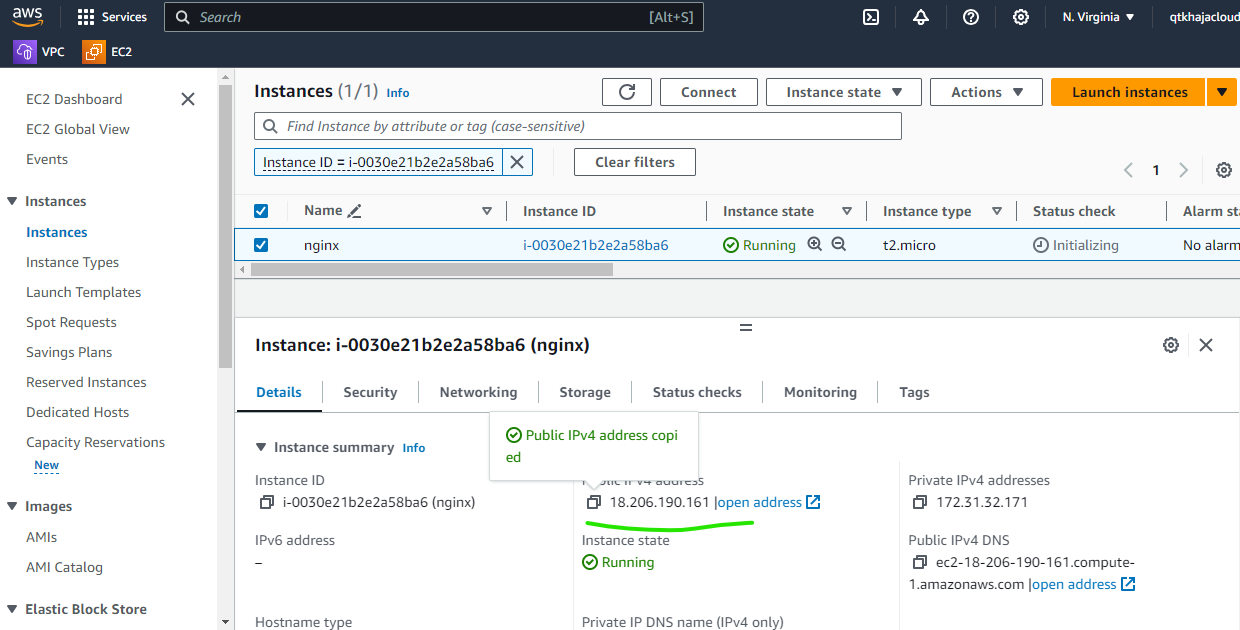
Task: Click the zoom-in filter icon beside Running
Action: [x=815, y=244]
